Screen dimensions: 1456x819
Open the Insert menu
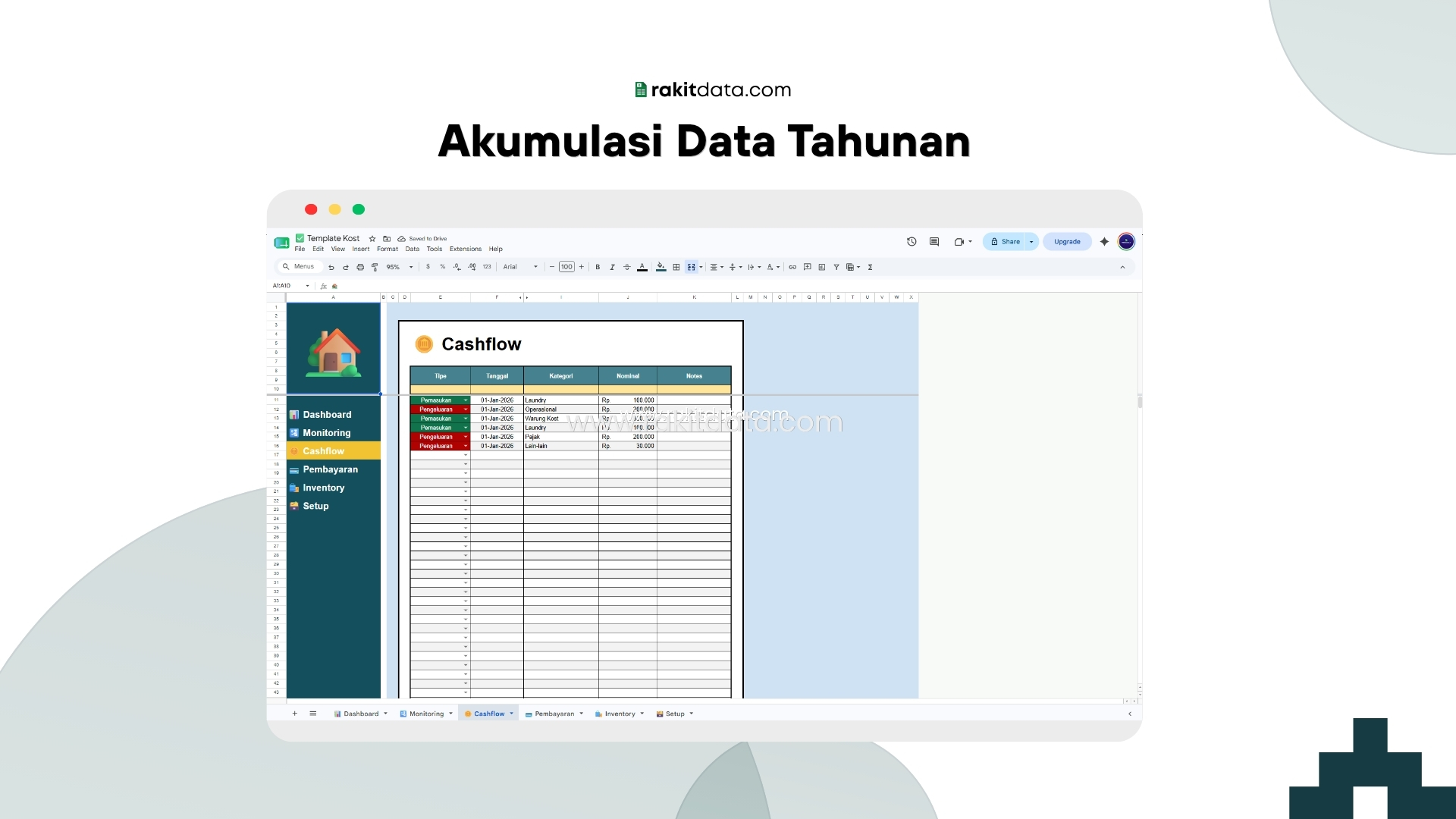coord(361,249)
